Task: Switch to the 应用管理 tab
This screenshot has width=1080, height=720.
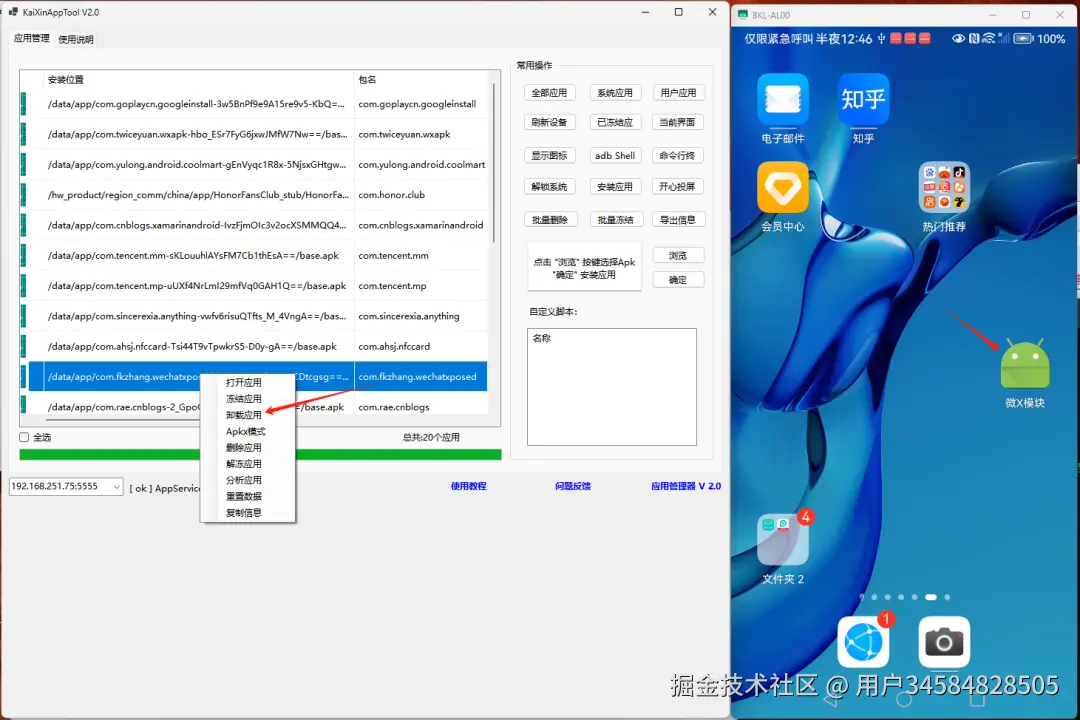Action: [32, 39]
